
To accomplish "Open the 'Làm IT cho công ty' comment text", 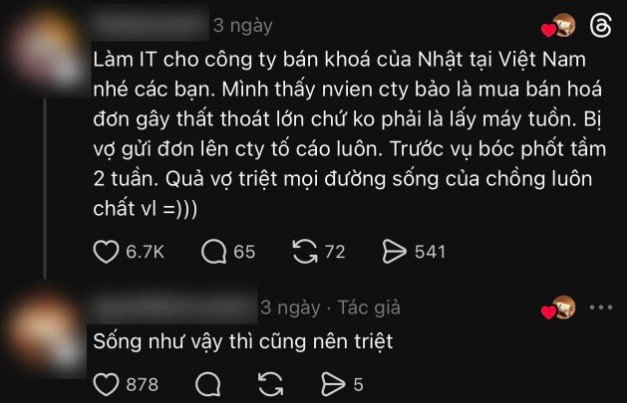I will tap(349, 134).
